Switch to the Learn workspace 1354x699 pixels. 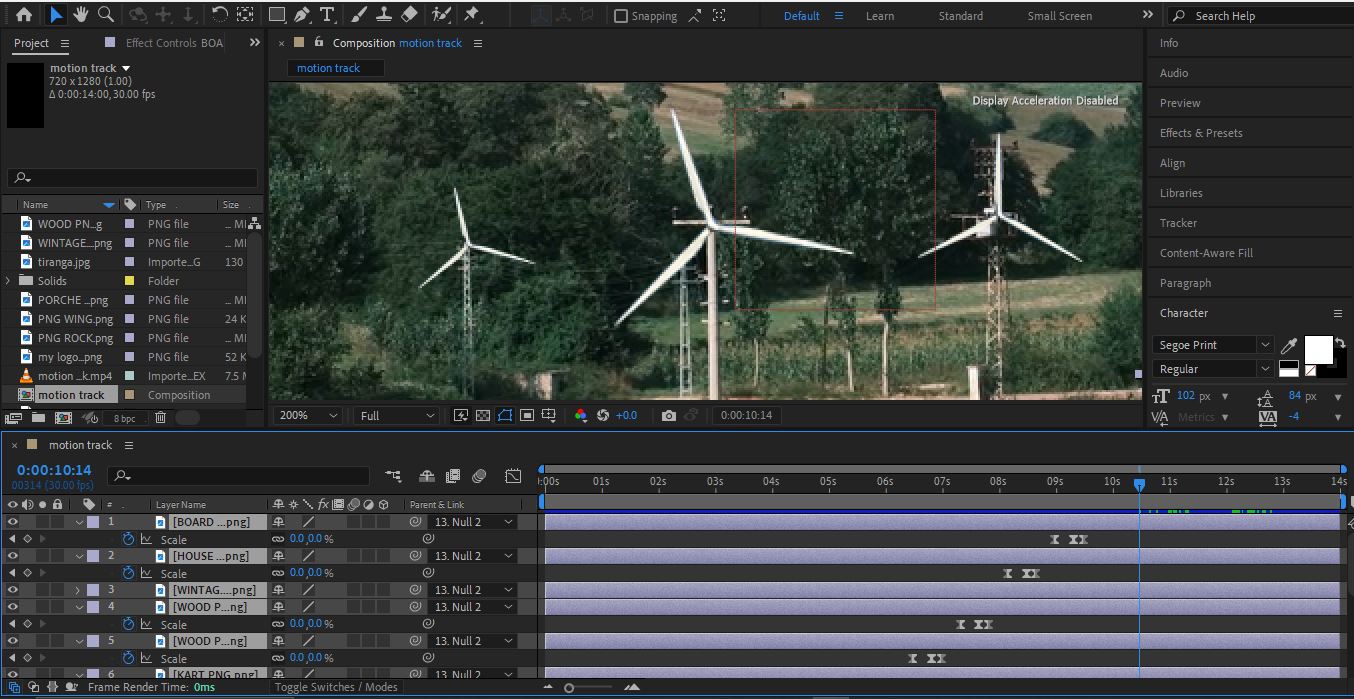click(879, 16)
